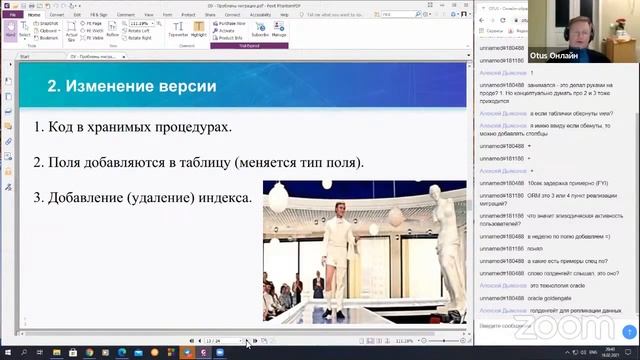Go to previous page arrow
The image size is (640, 360).
tap(199, 341)
